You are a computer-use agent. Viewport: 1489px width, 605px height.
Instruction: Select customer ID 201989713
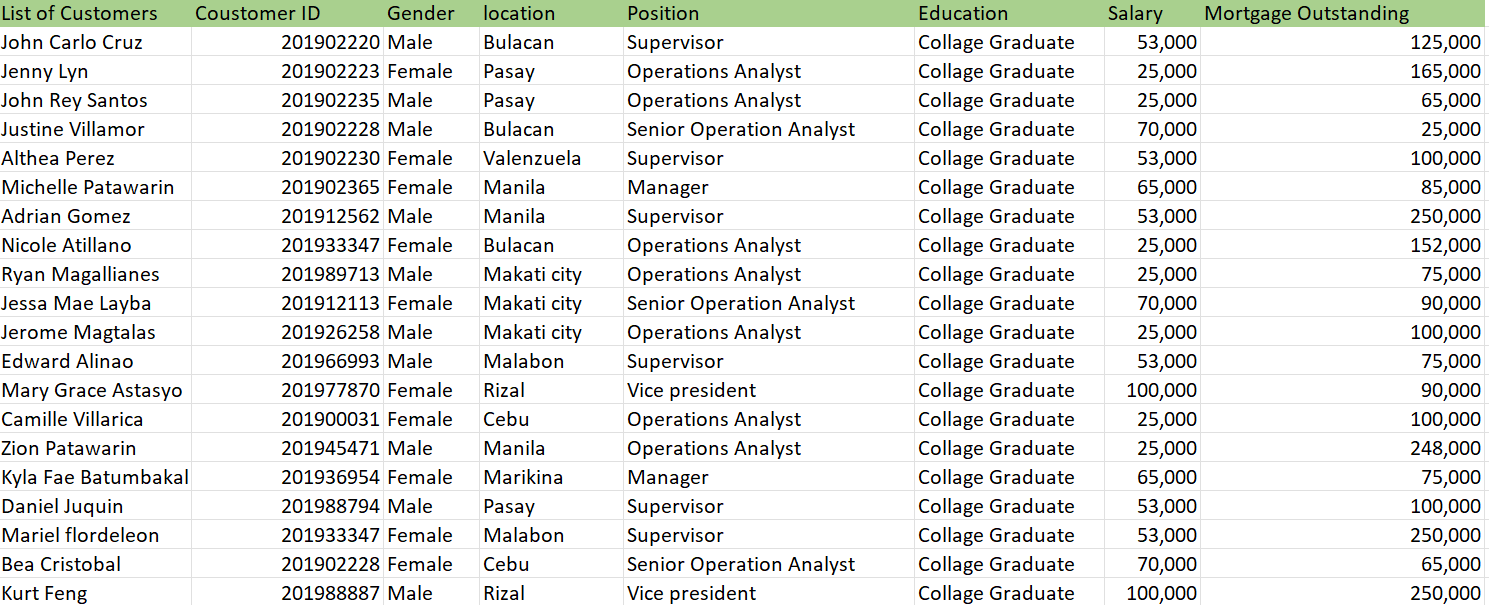pyautogui.click(x=287, y=274)
